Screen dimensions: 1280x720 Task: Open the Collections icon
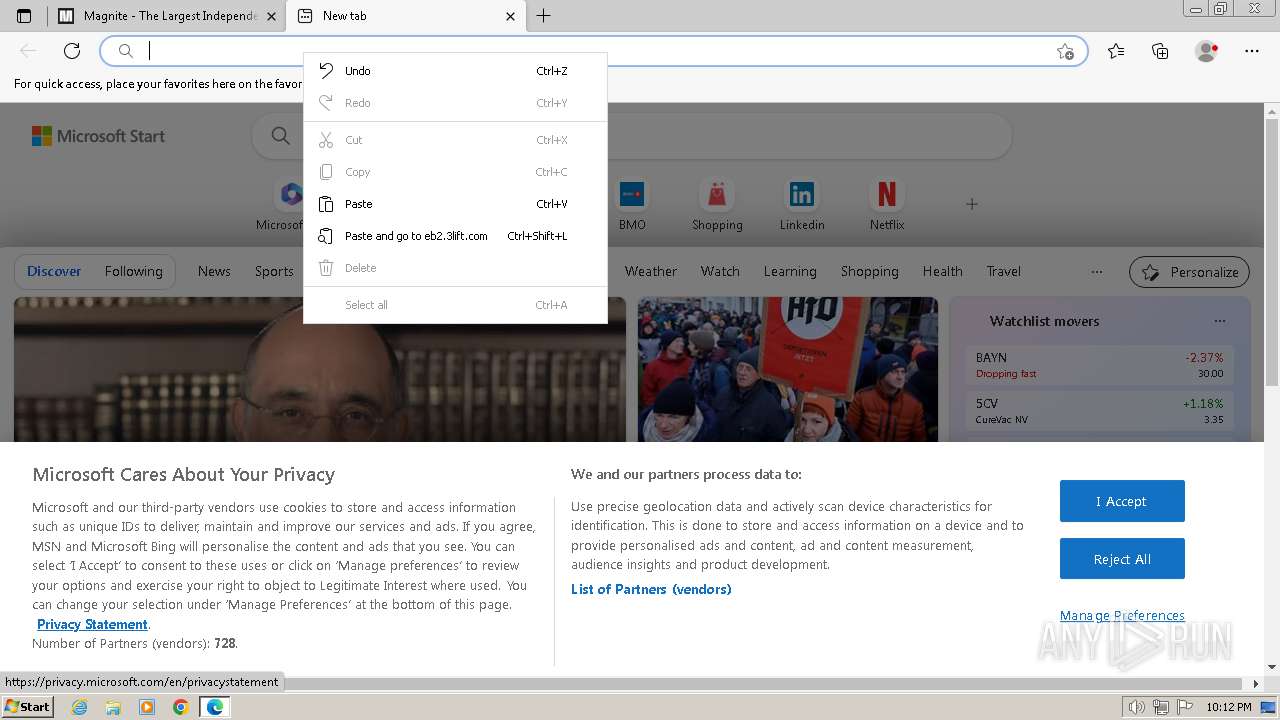1160,51
